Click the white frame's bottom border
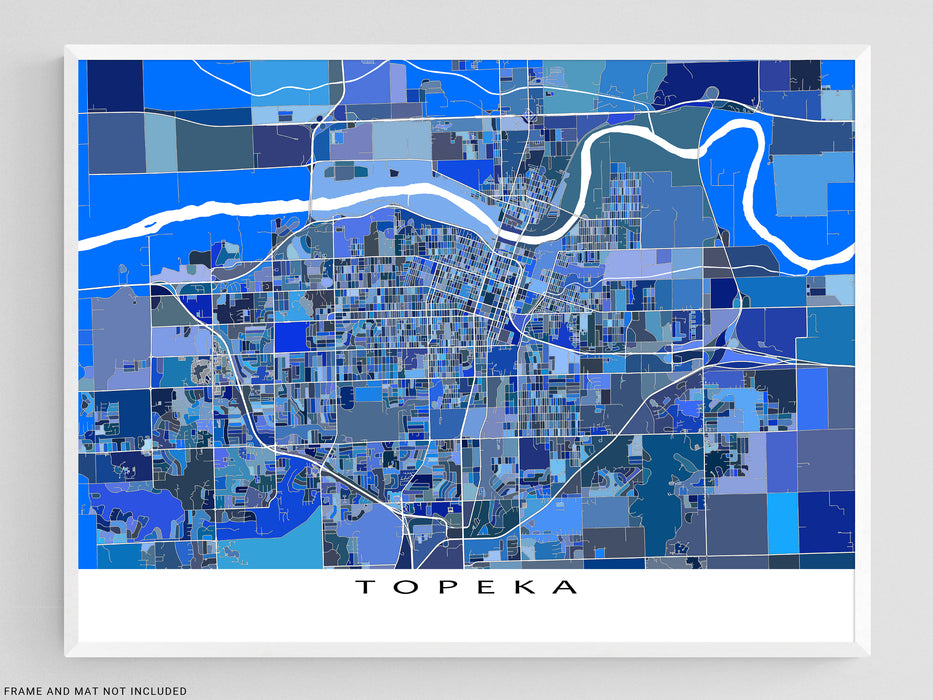The width and height of the screenshot is (933, 700). (467, 650)
